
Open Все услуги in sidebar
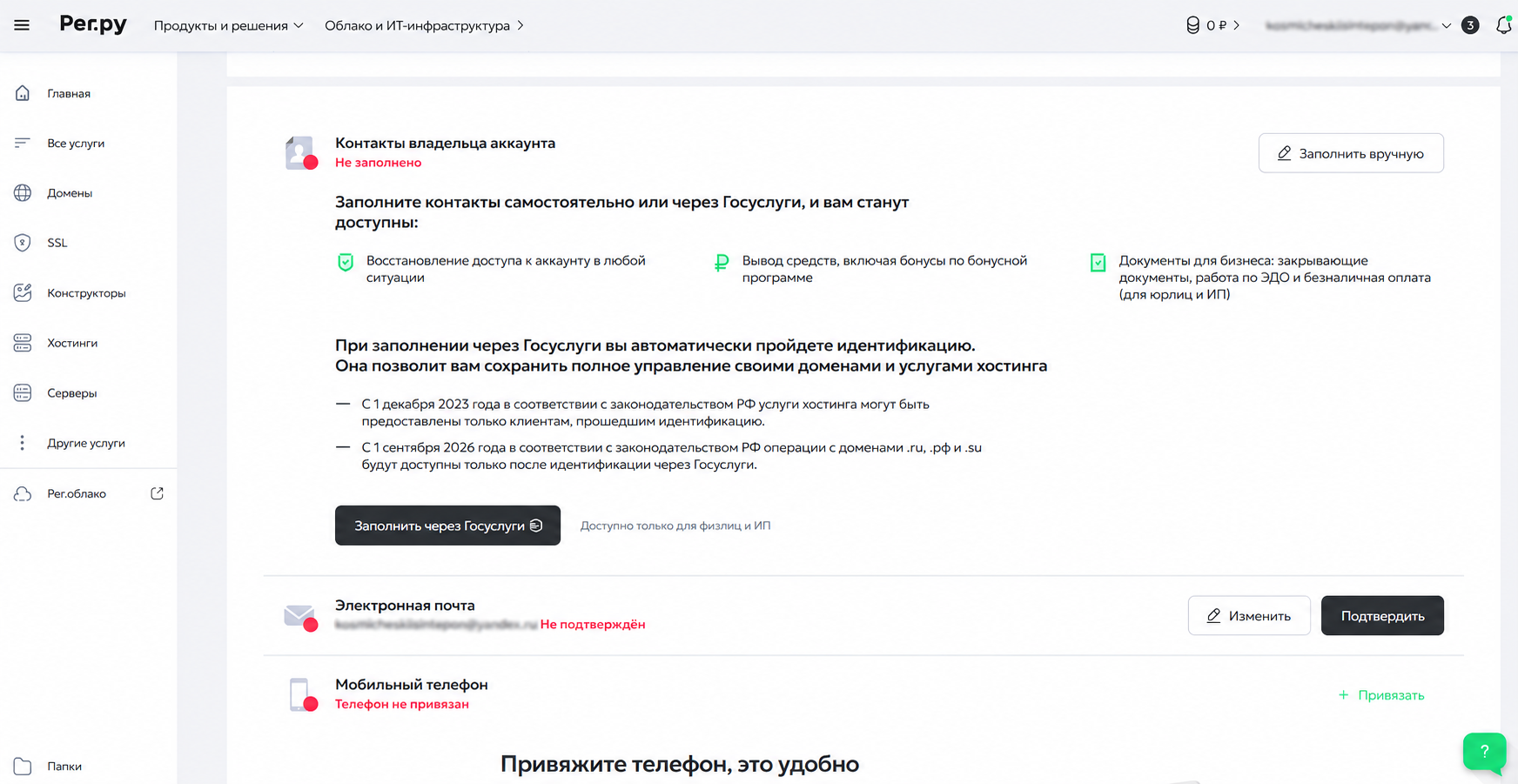[x=76, y=143]
